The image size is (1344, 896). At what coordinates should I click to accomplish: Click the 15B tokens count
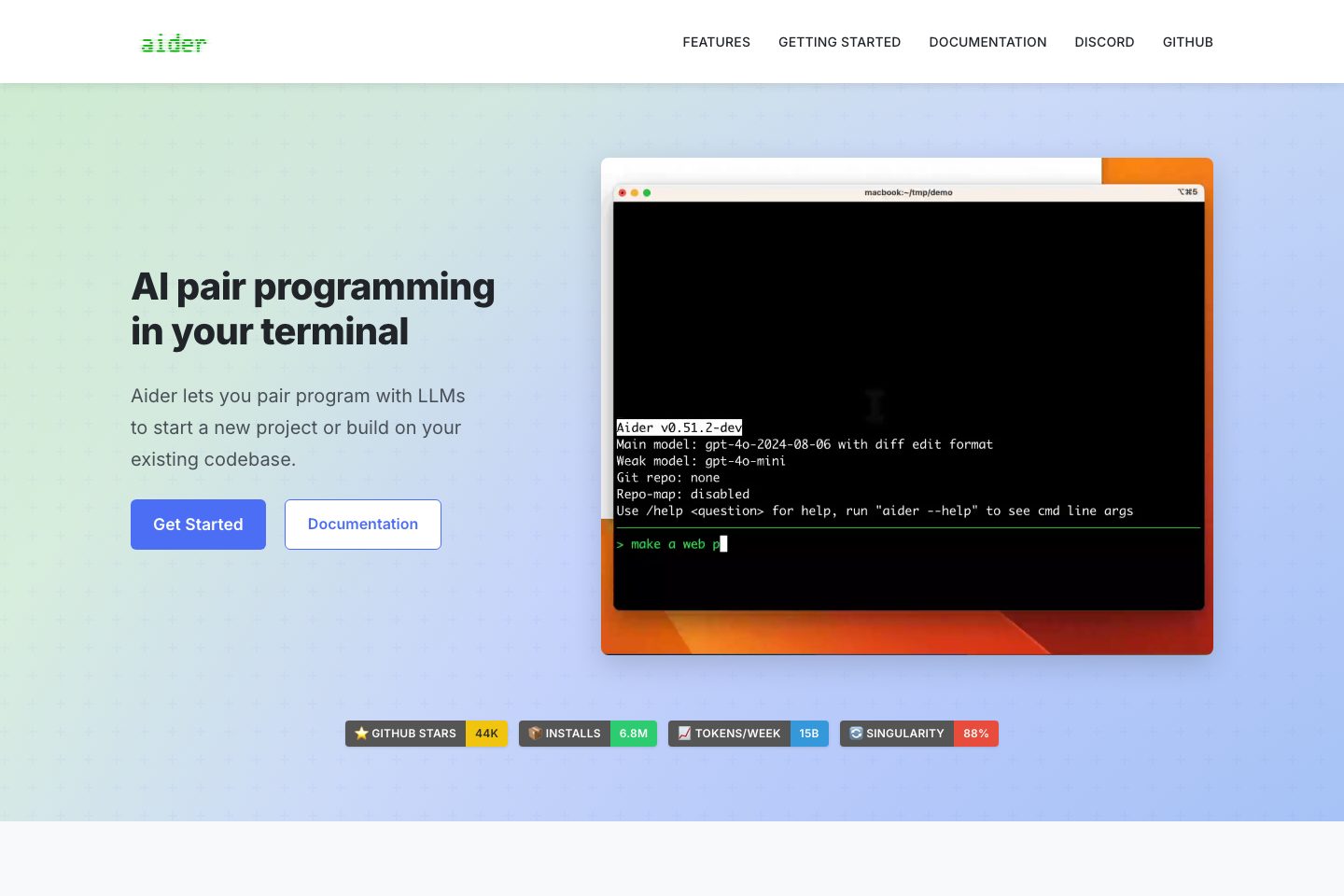pos(809,734)
